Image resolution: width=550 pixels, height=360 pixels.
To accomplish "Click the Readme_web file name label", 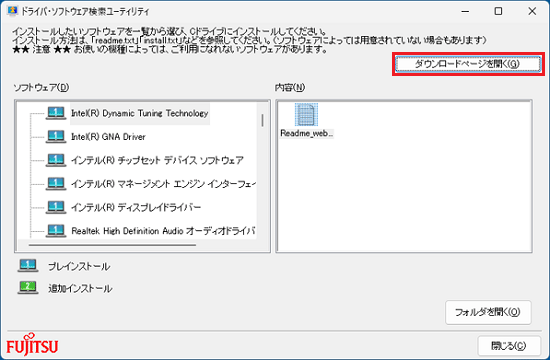I will click(307, 133).
